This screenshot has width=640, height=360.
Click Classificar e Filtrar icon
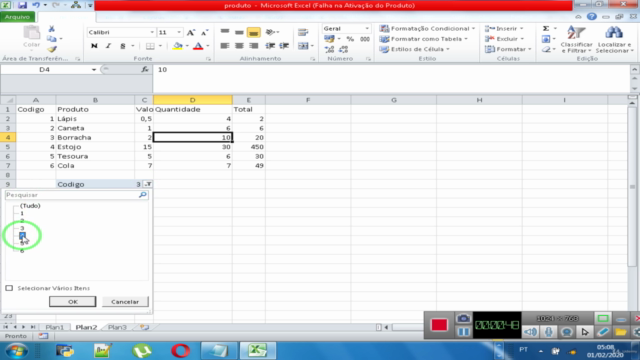[576, 39]
